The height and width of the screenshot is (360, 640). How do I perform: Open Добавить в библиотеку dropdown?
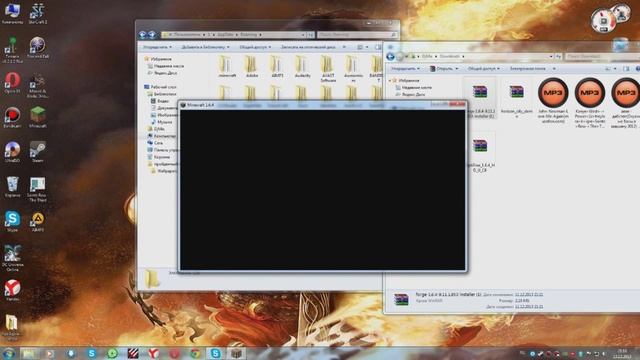pyautogui.click(x=205, y=47)
